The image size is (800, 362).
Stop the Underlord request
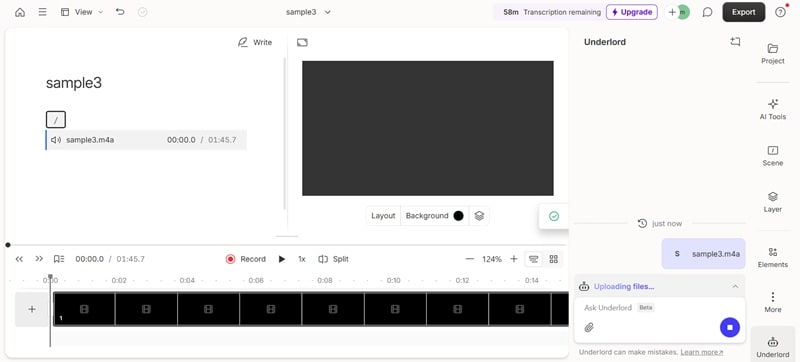pyautogui.click(x=730, y=327)
